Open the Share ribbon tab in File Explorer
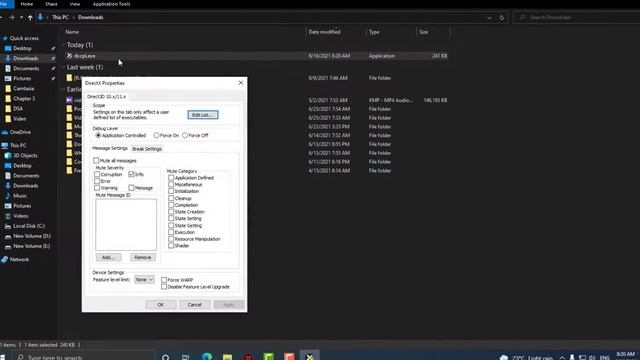This screenshot has width=640, height=360. pyautogui.click(x=51, y=4)
